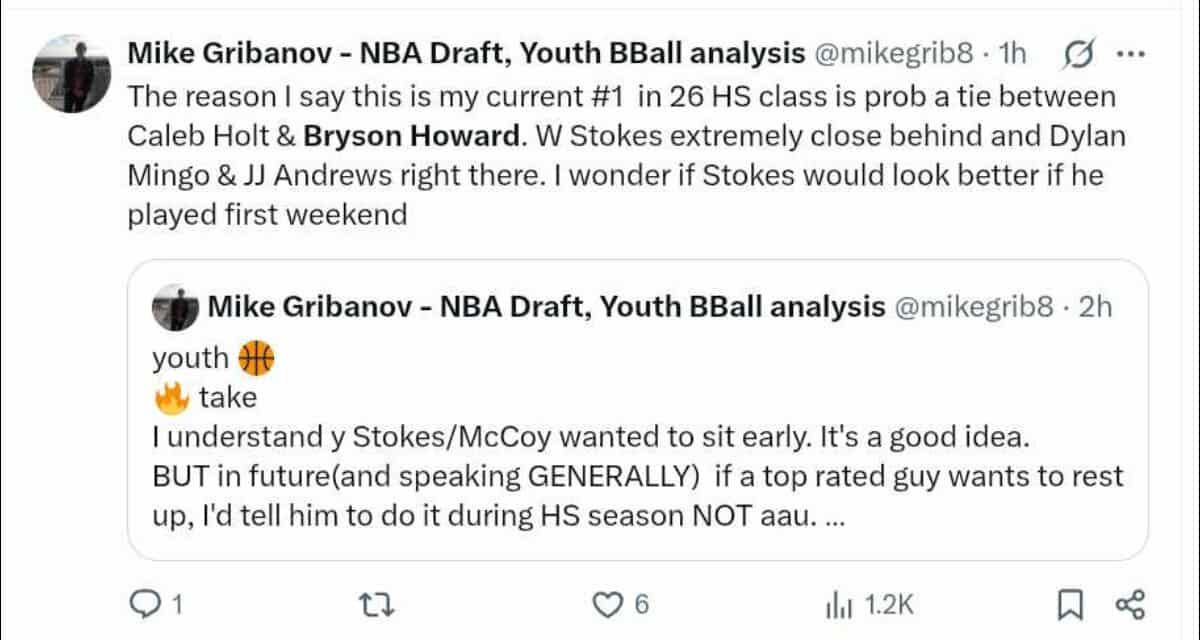Like the tweet with the heart icon
This screenshot has height=640, width=1200.
[x=606, y=604]
